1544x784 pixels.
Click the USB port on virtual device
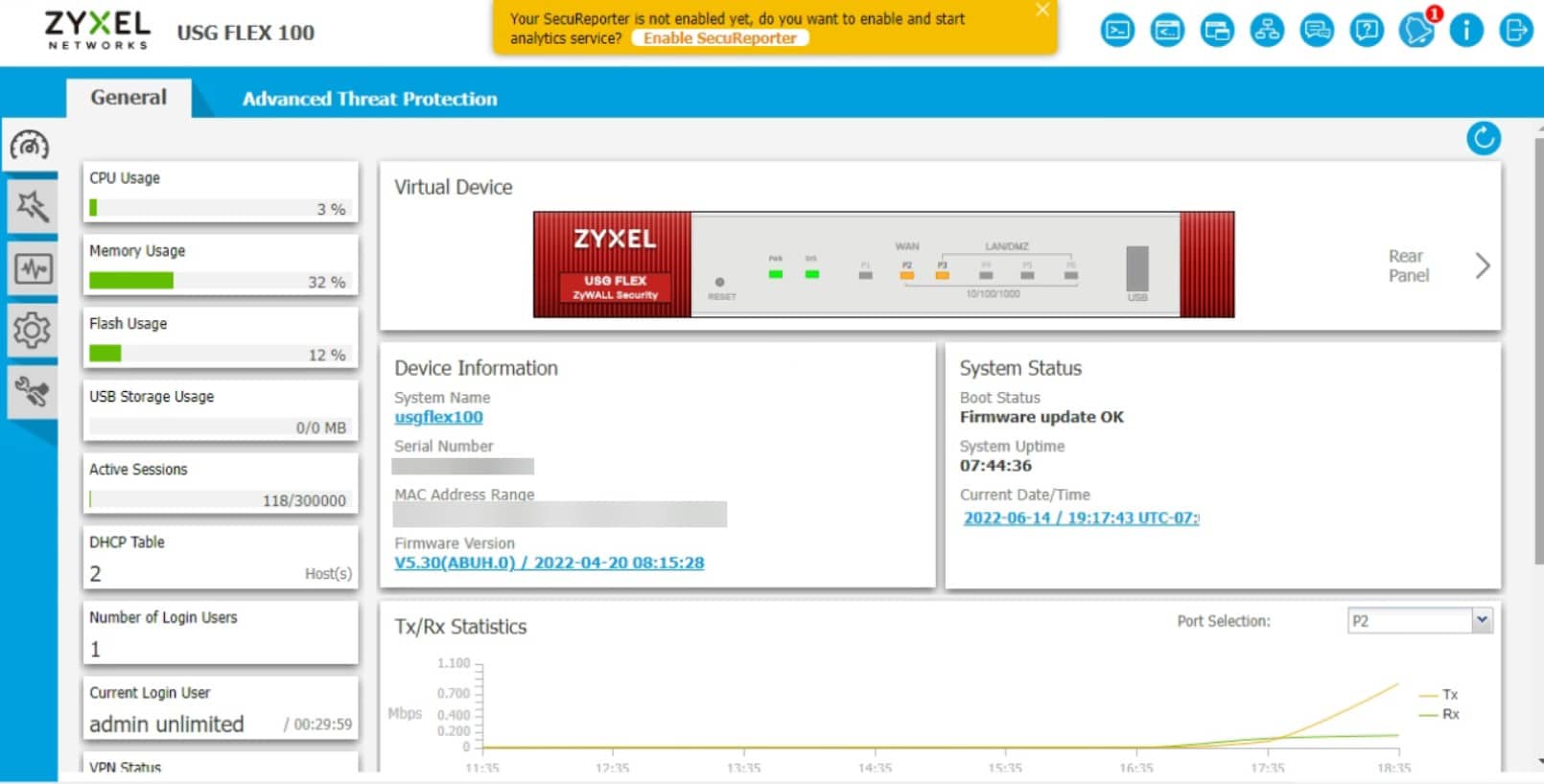pos(1137,268)
